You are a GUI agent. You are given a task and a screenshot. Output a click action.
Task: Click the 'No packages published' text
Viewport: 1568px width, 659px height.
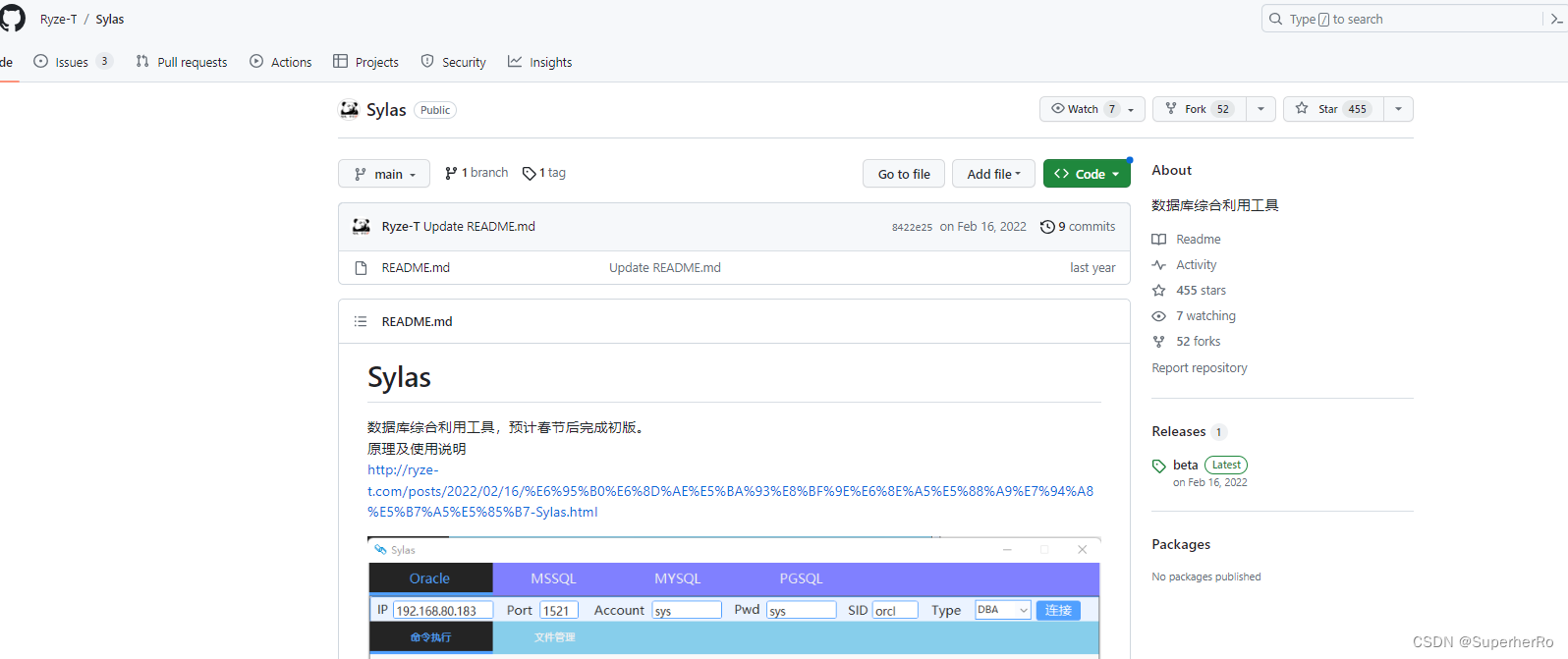pos(1206,577)
